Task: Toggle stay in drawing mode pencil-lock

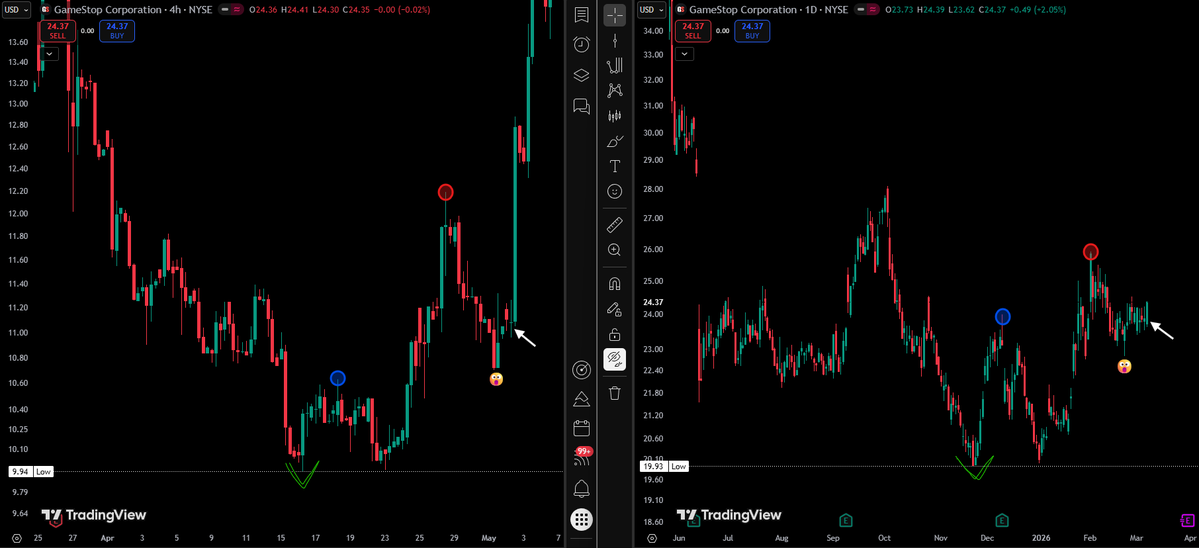Action: [615, 309]
